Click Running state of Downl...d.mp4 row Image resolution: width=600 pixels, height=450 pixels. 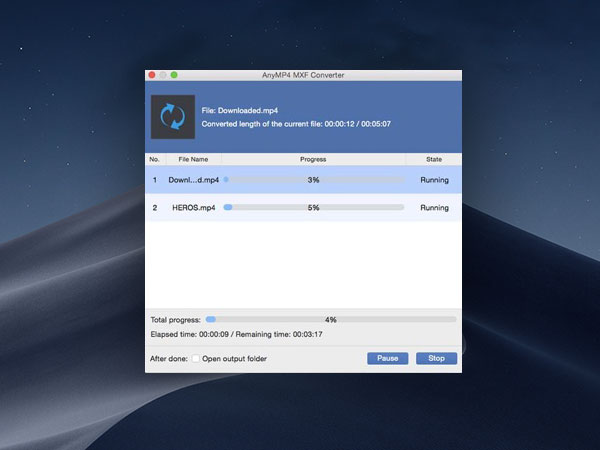coord(434,180)
